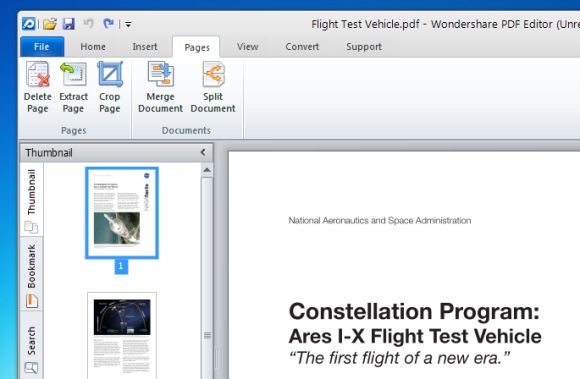
Task: Click the quote 'The first flight of a new era.'
Action: [x=399, y=358]
